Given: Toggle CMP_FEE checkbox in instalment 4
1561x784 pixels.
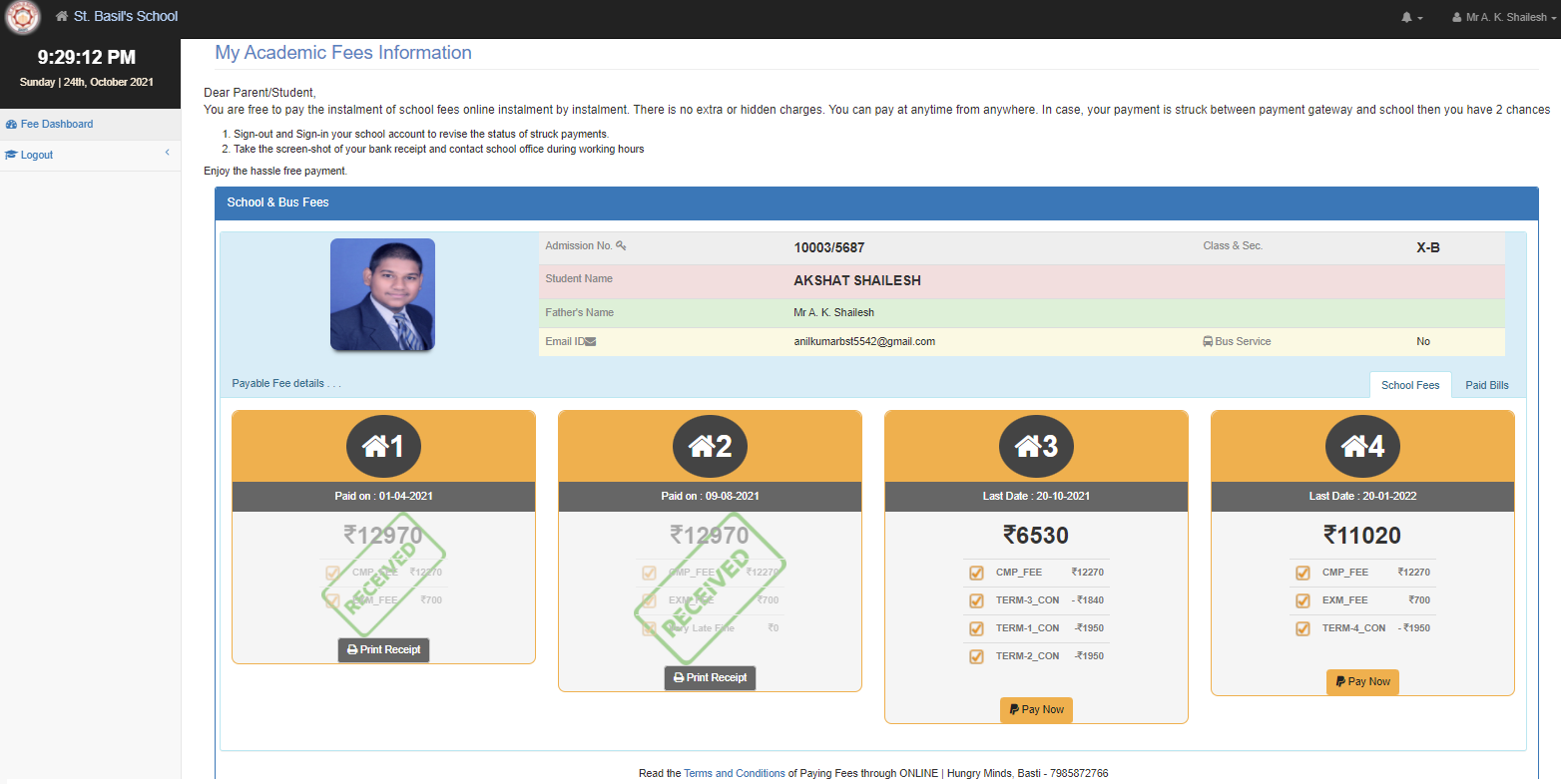Looking at the screenshot, I should point(1302,573).
